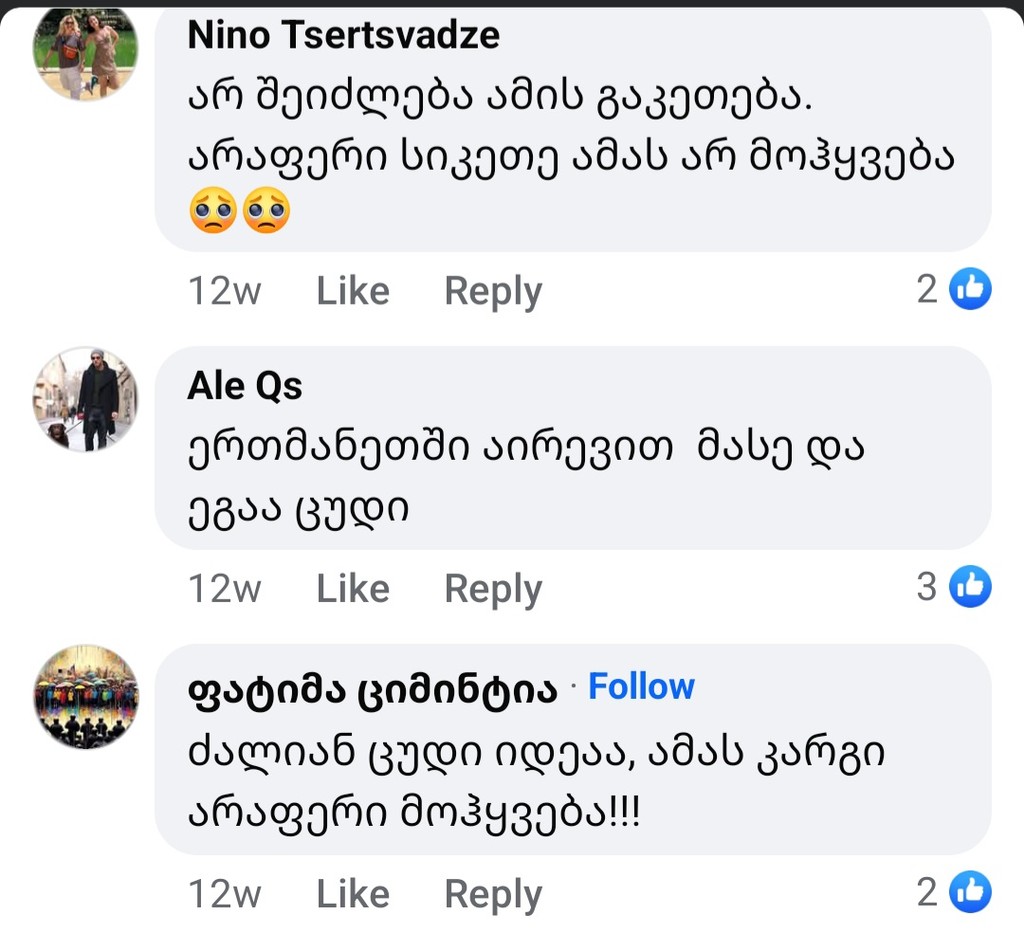The image size is (1024, 937).
Task: Click the like reaction icon on ფატიმა ციმინტია's comment
Action: click(969, 891)
